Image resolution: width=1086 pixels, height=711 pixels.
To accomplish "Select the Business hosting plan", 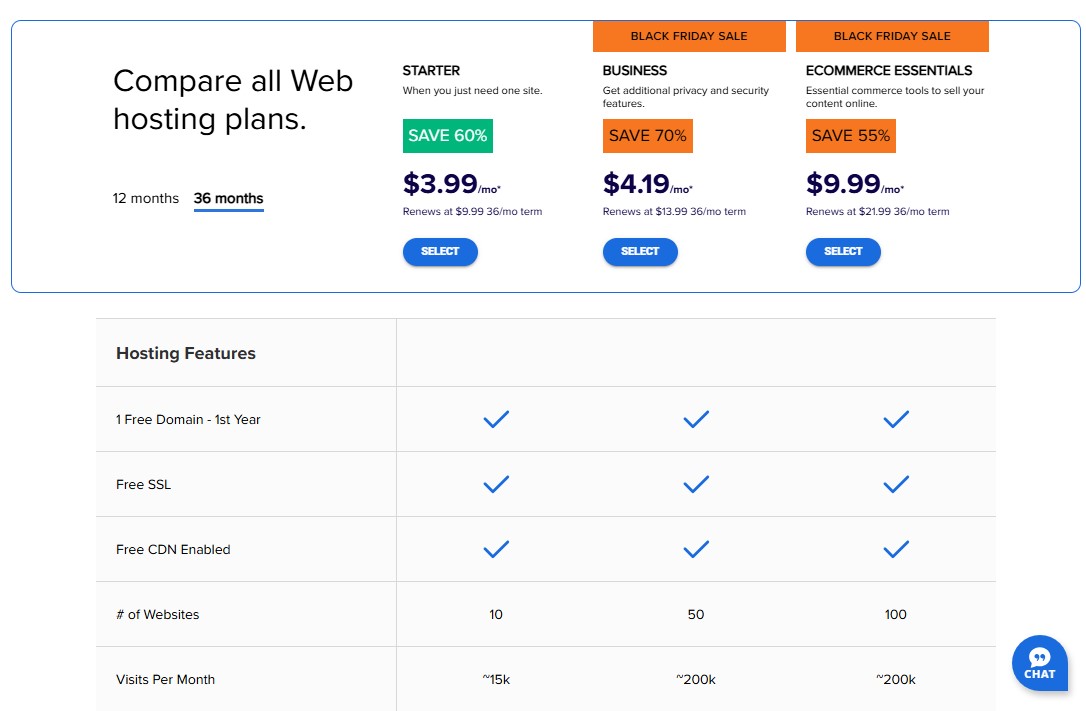I will 640,252.
